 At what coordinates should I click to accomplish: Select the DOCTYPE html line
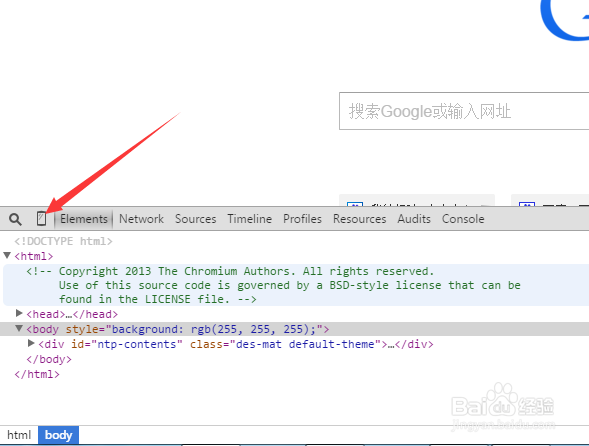63,241
